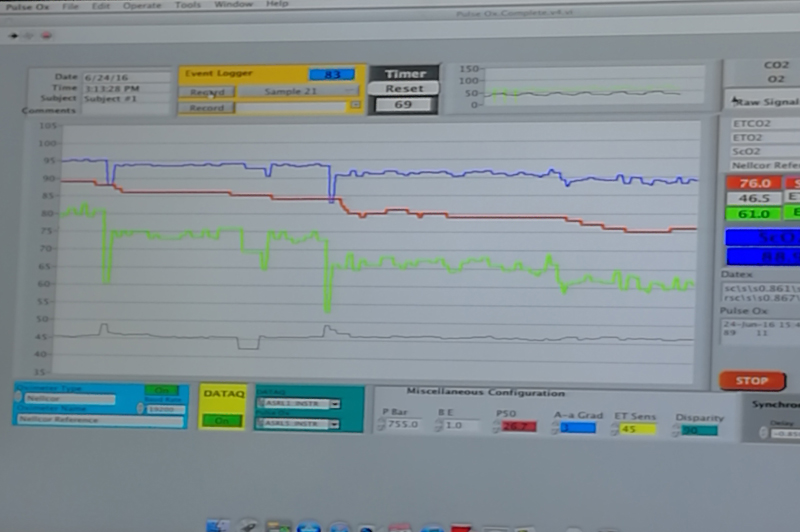
Task: Click the timer value field showing 69
Action: [403, 105]
